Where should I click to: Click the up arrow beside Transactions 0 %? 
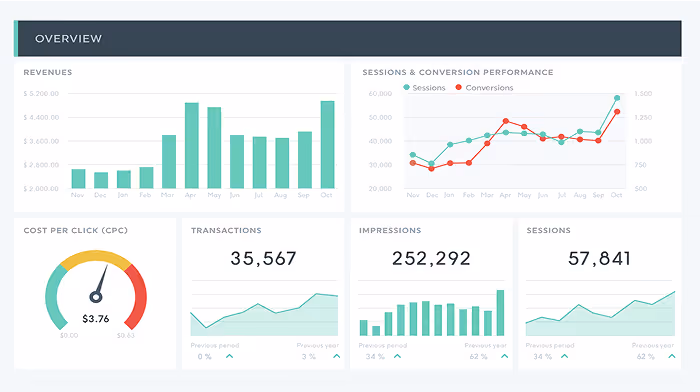229,356
